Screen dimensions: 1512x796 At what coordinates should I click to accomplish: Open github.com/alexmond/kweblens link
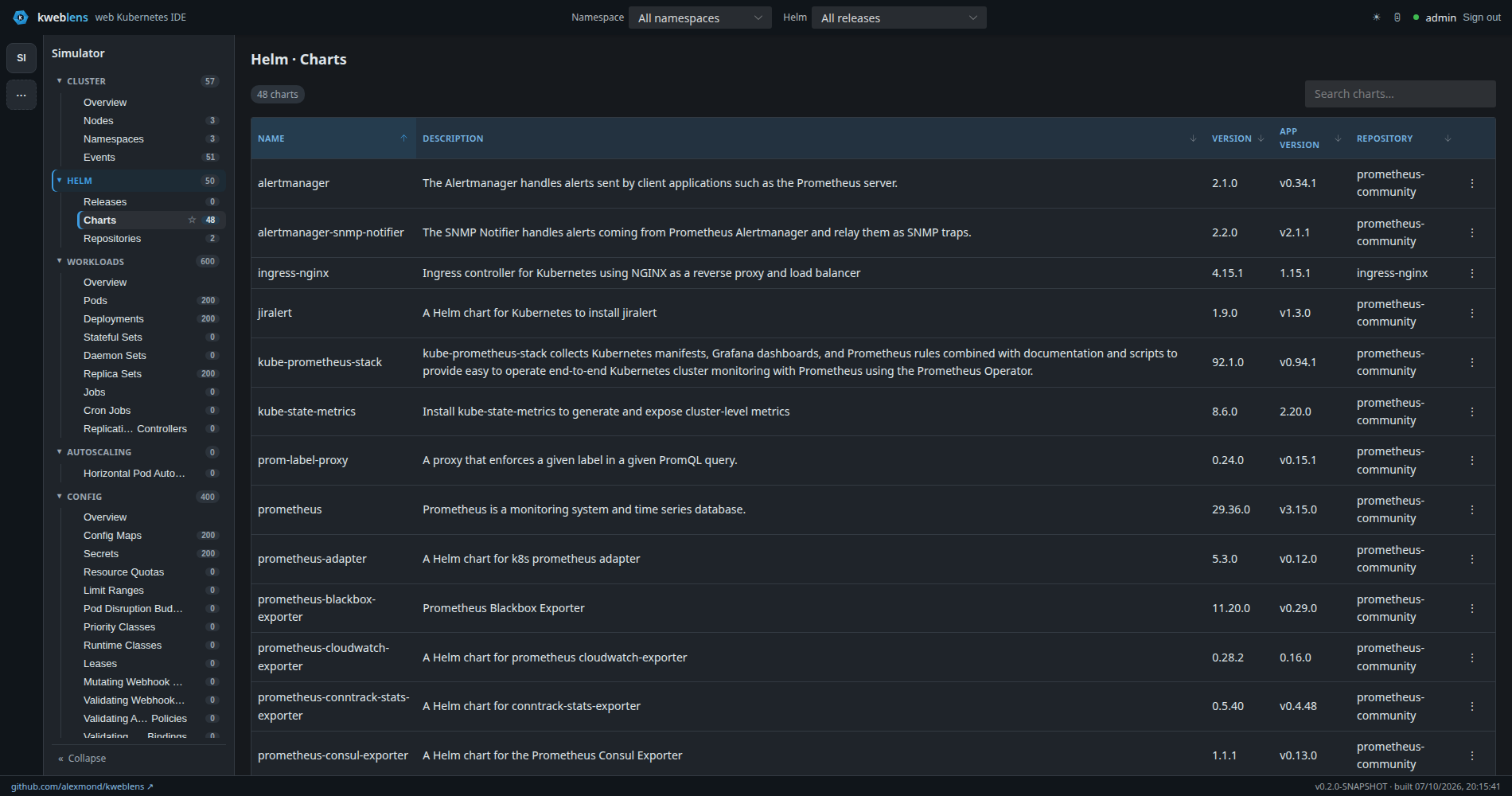pyautogui.click(x=82, y=786)
